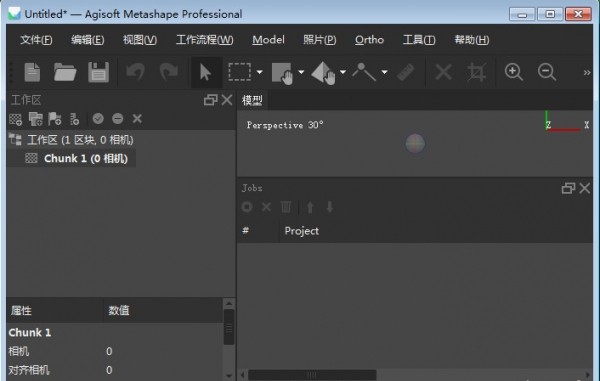Click the Crop selection icon

coord(476,72)
